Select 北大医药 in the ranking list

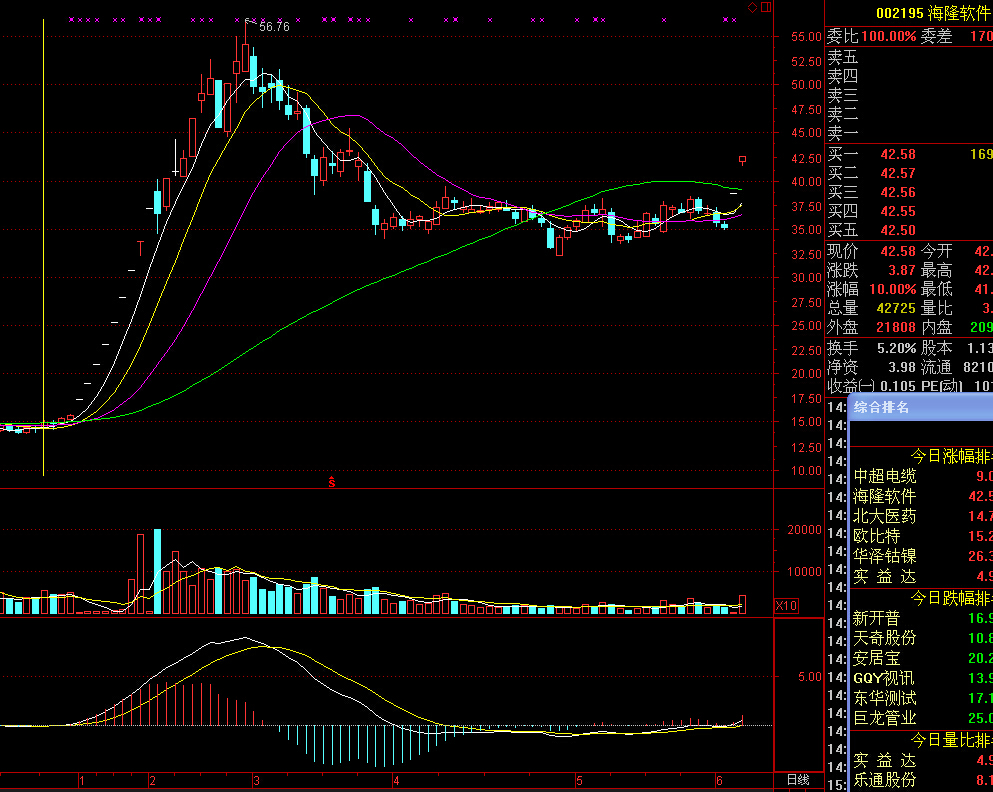885,517
